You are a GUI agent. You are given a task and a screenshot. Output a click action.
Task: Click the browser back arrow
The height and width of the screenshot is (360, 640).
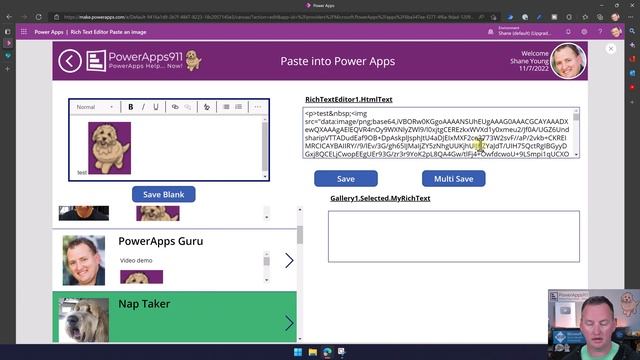pyautogui.click(x=9, y=17)
